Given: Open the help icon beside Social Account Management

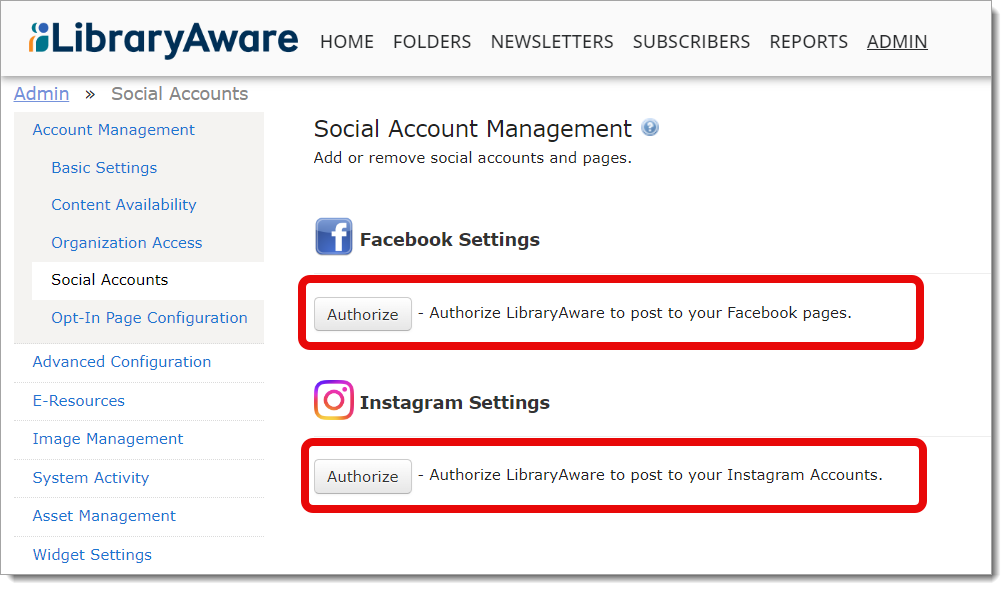Looking at the screenshot, I should pyautogui.click(x=650, y=128).
